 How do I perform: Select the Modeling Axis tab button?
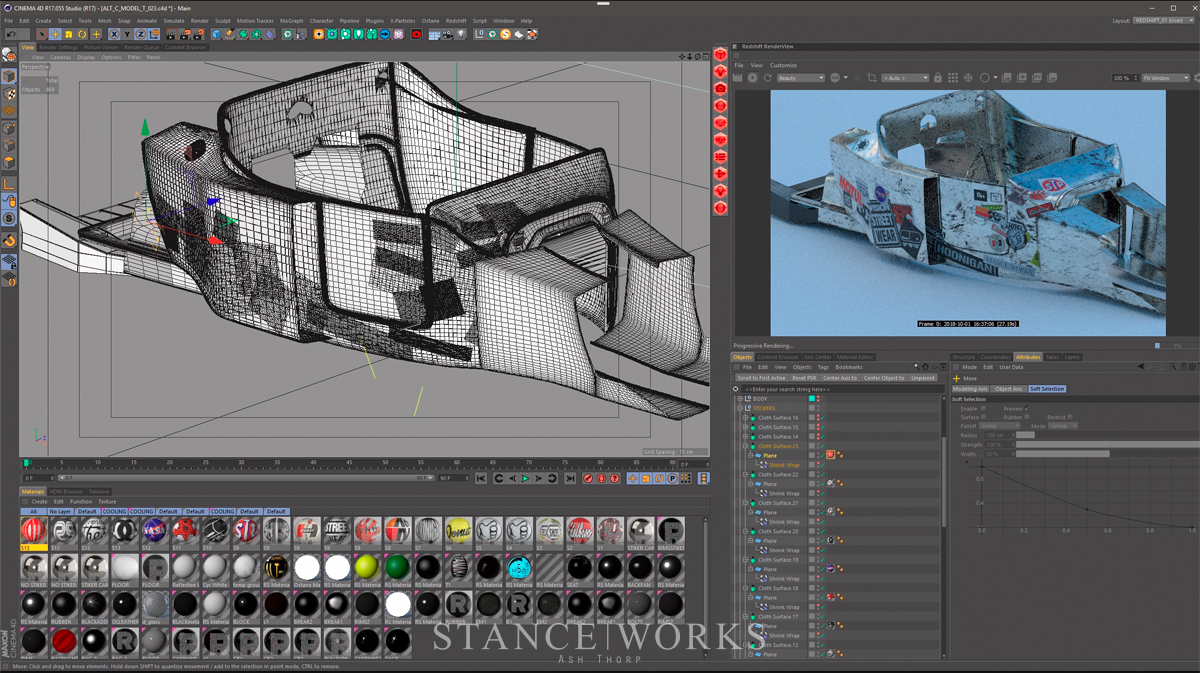tap(970, 389)
